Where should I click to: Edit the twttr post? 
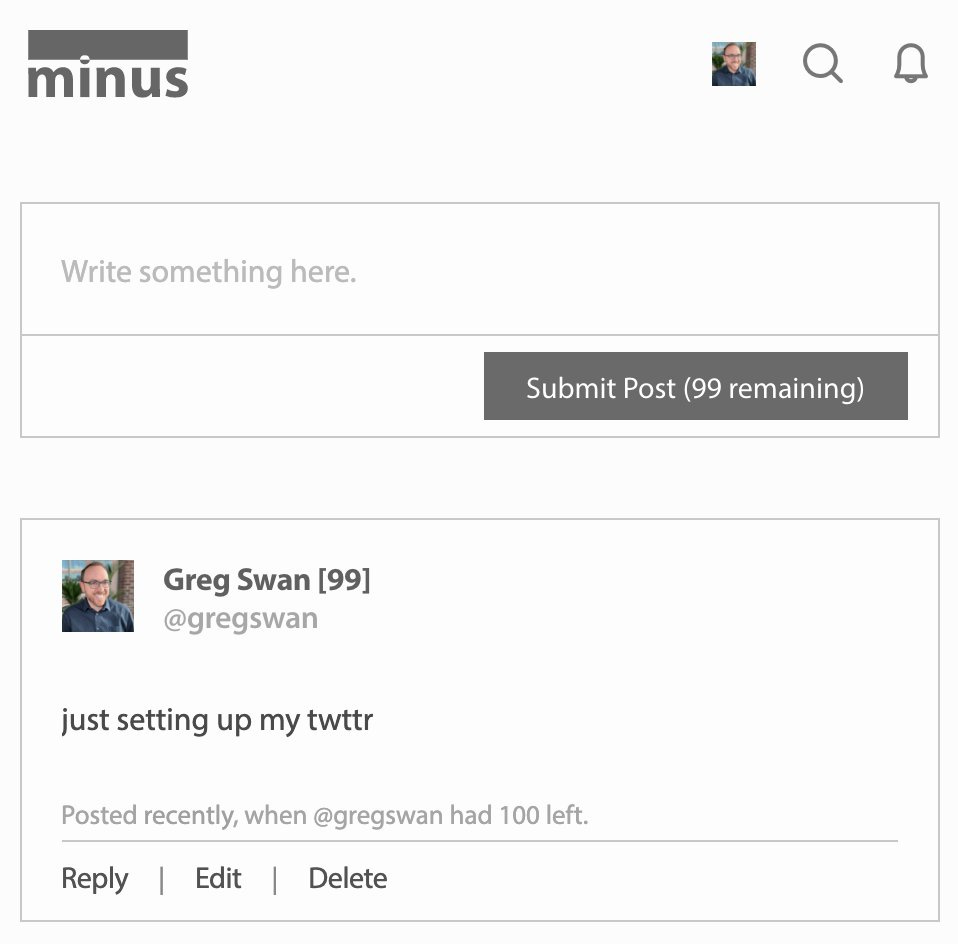tap(218, 879)
